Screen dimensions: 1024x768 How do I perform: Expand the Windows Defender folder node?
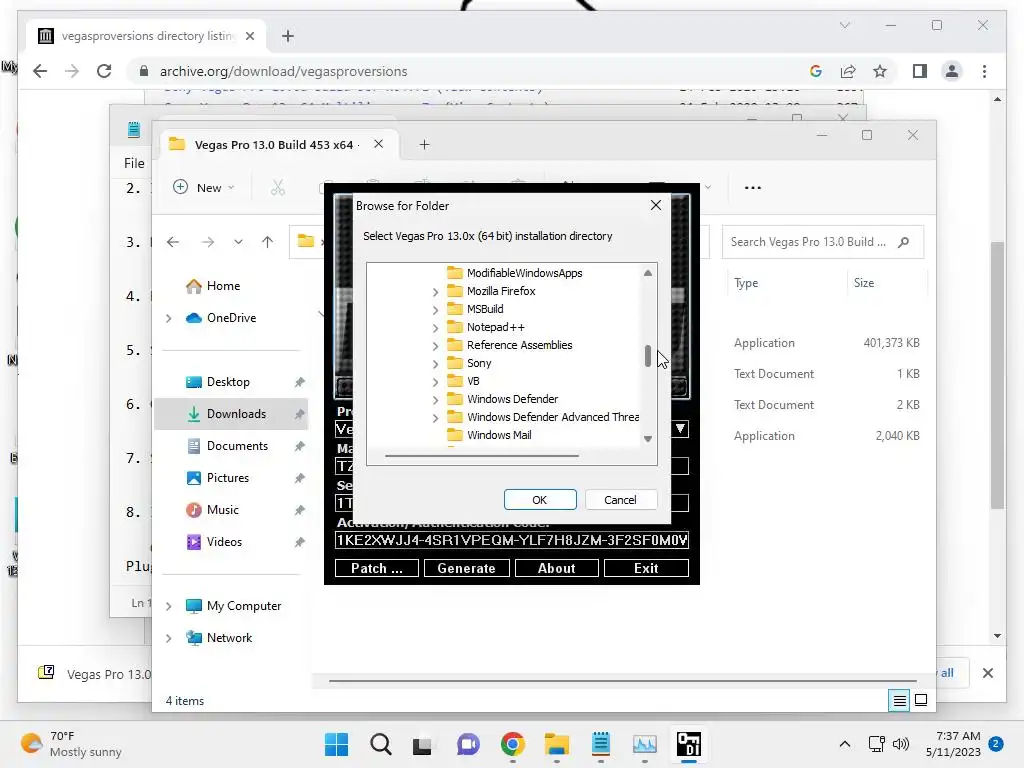click(436, 400)
